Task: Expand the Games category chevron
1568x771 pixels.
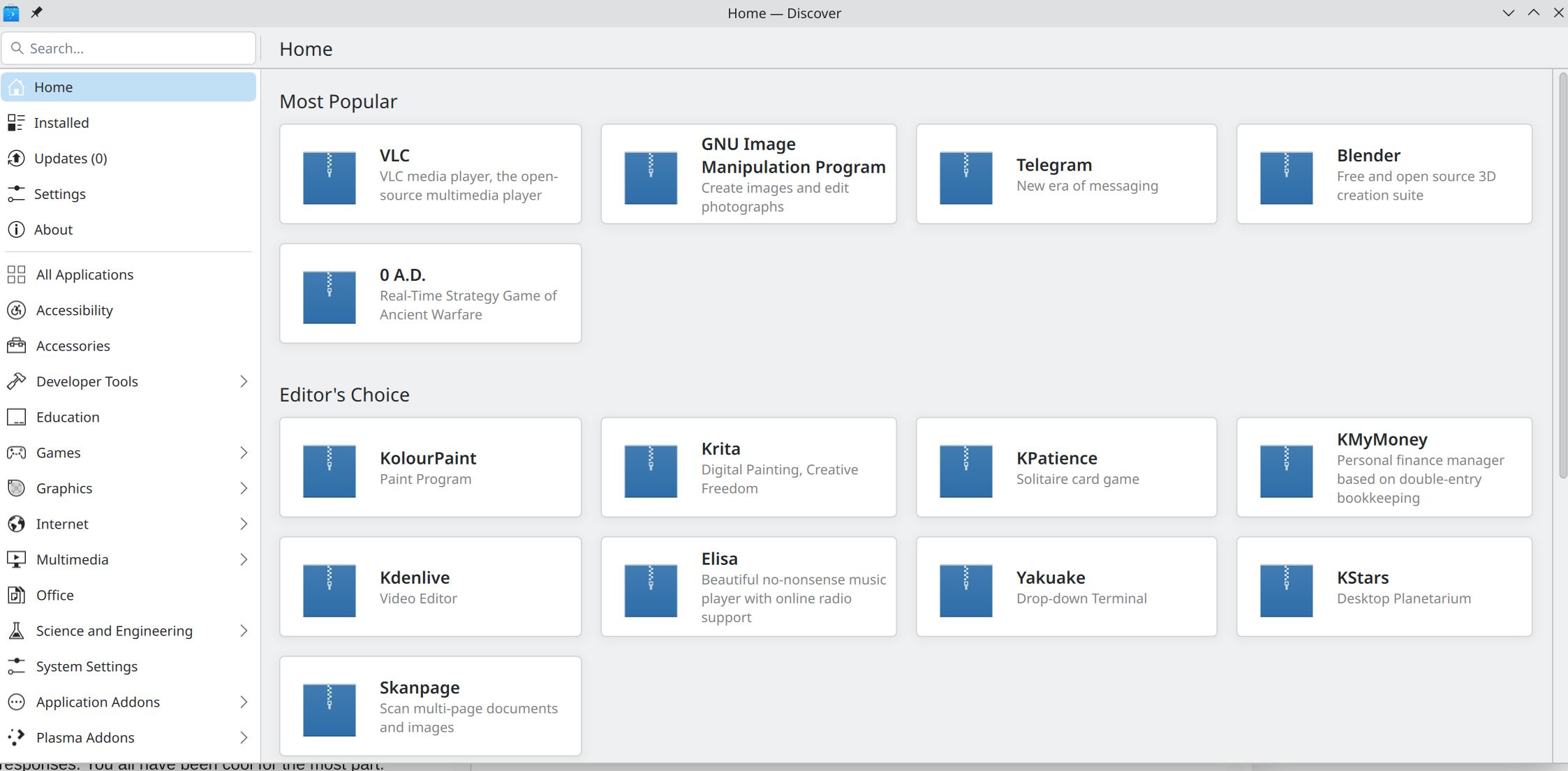Action: (x=244, y=453)
